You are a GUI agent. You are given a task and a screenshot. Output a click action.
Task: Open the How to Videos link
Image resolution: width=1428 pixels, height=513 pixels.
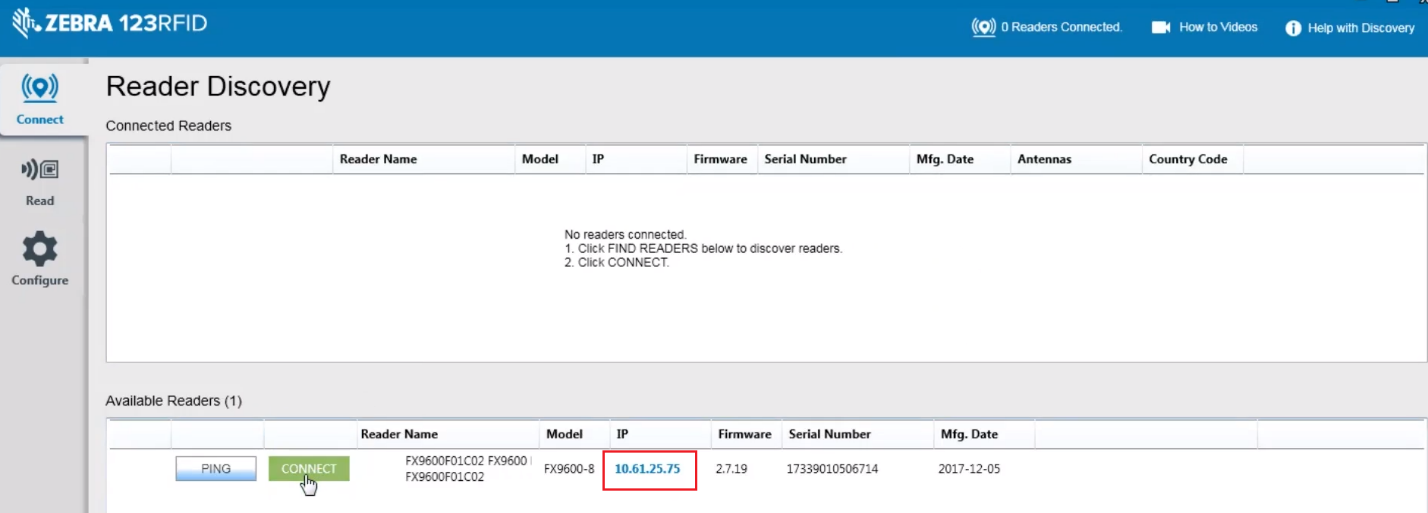(1218, 27)
